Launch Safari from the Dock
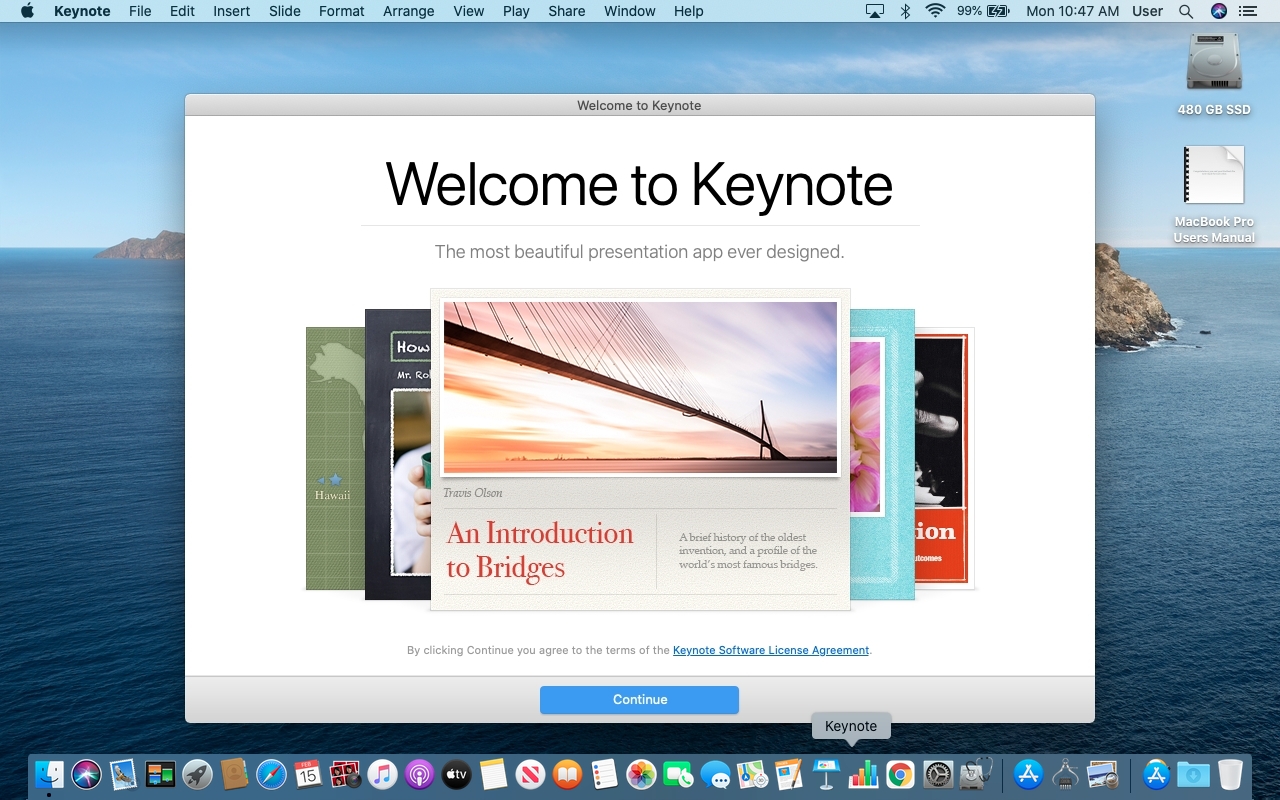Screen dimensions: 1280x800 tap(271, 774)
